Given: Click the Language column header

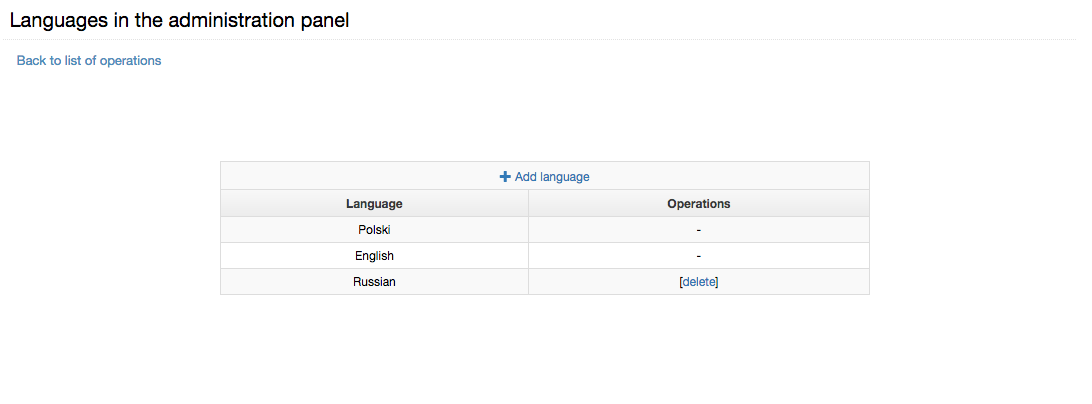Looking at the screenshot, I should [374, 203].
